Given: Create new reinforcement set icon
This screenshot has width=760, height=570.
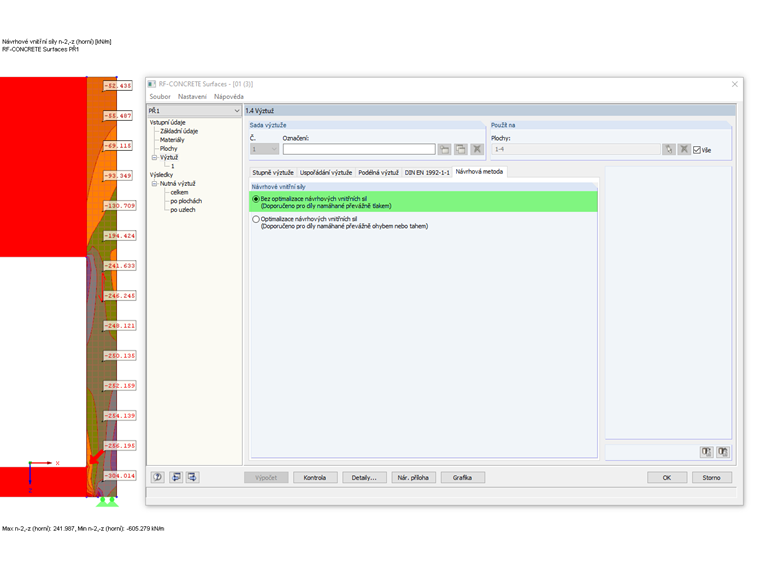Looking at the screenshot, I should click(444, 149).
